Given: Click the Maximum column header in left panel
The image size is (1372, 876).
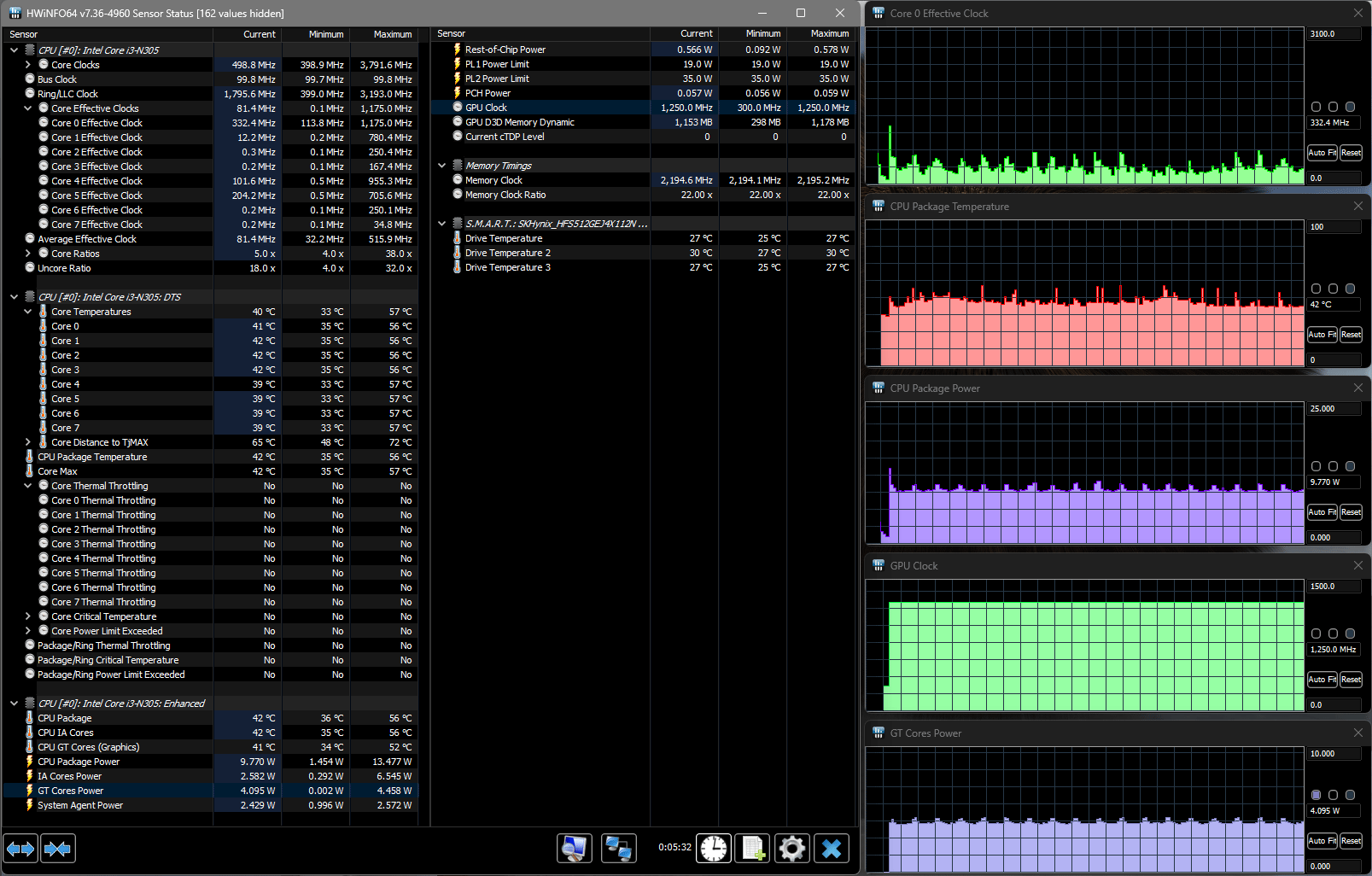Looking at the screenshot, I should click(x=392, y=34).
